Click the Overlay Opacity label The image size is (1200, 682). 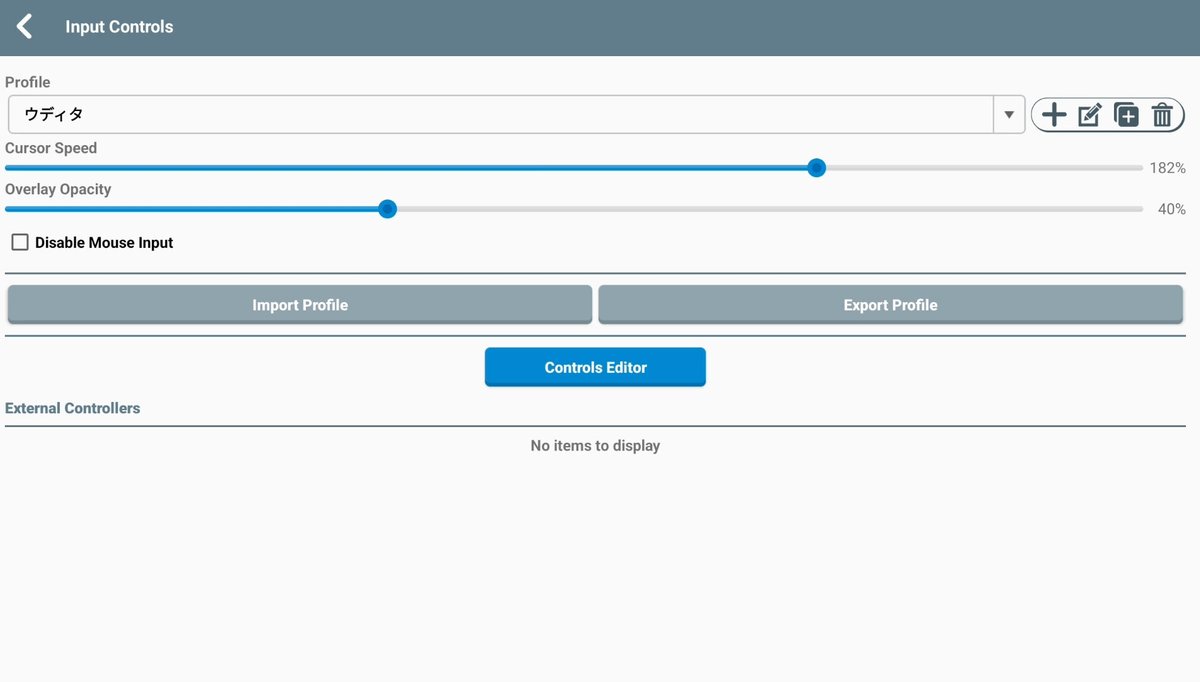58,189
